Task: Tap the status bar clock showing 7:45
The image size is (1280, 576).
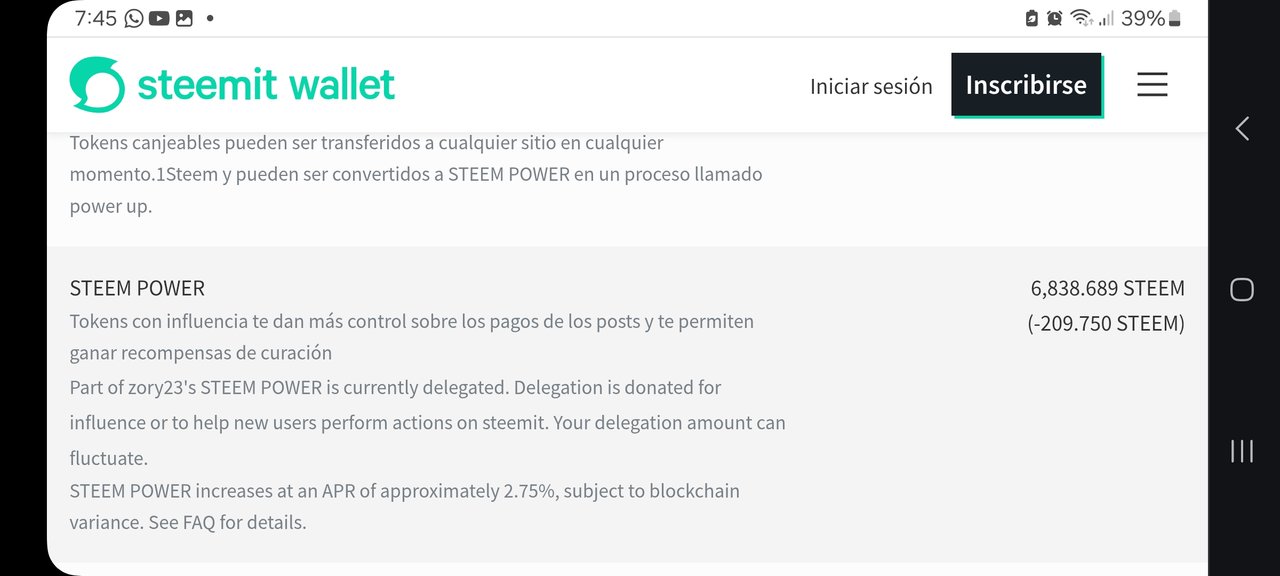Action: 96,18
